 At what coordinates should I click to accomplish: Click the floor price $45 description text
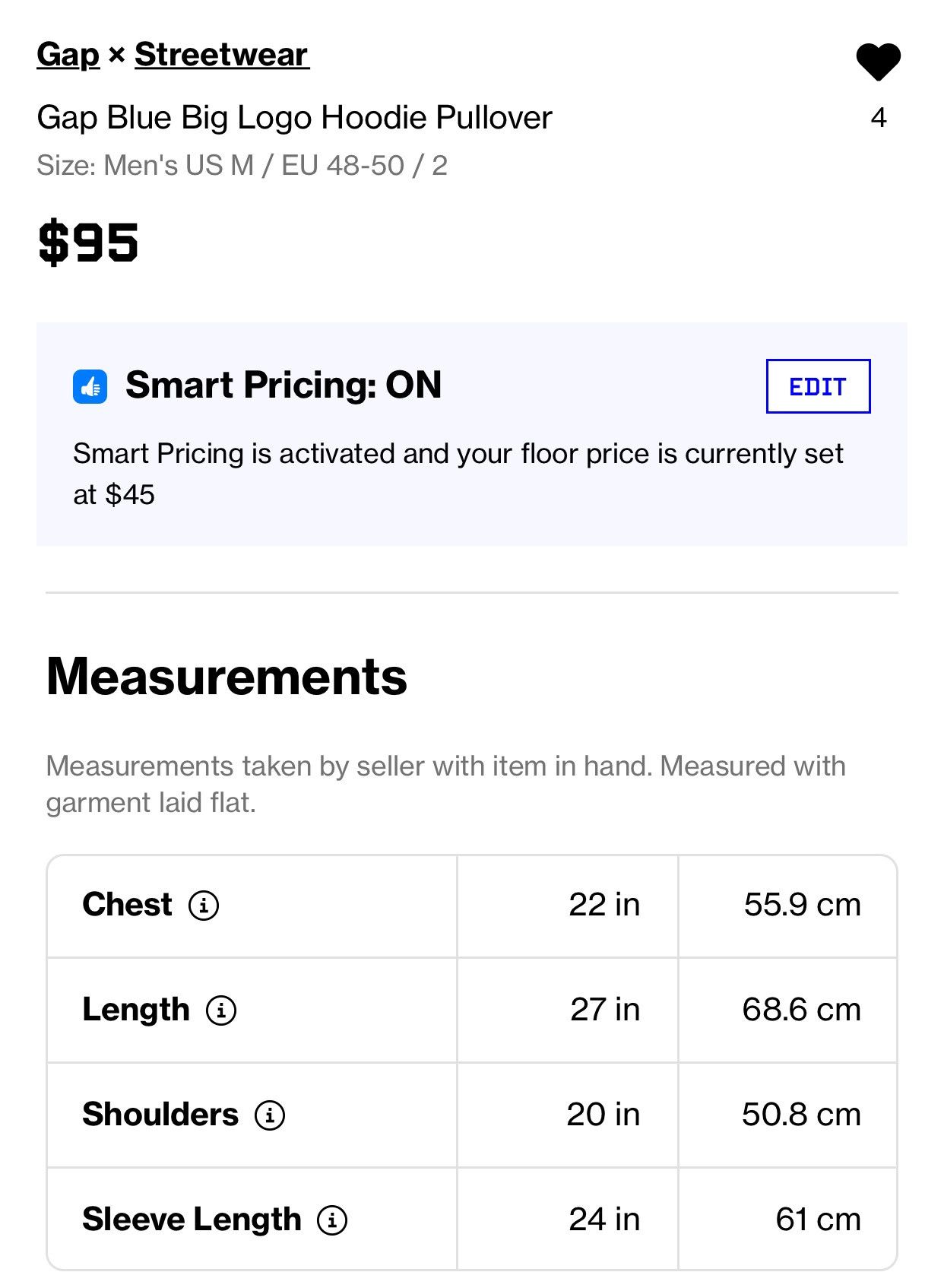(x=458, y=474)
